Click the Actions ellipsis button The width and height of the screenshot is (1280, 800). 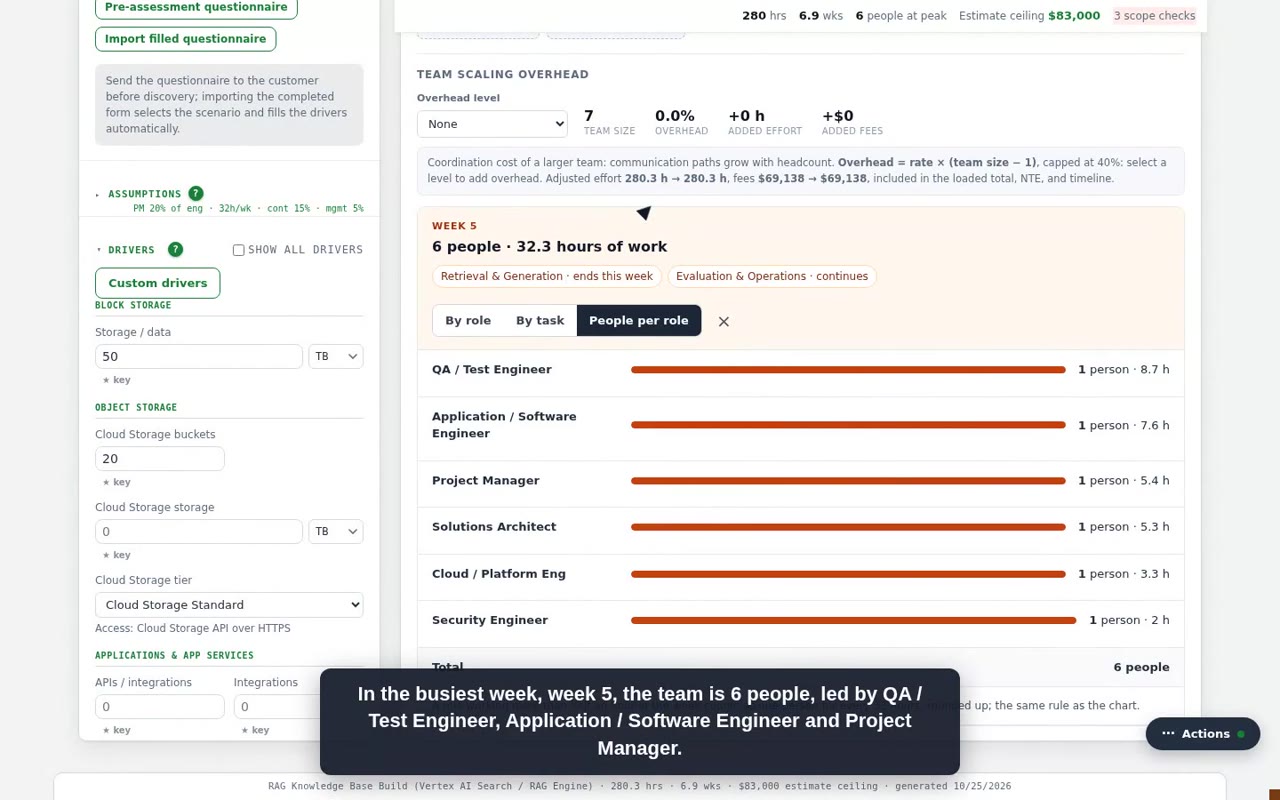[1203, 734]
